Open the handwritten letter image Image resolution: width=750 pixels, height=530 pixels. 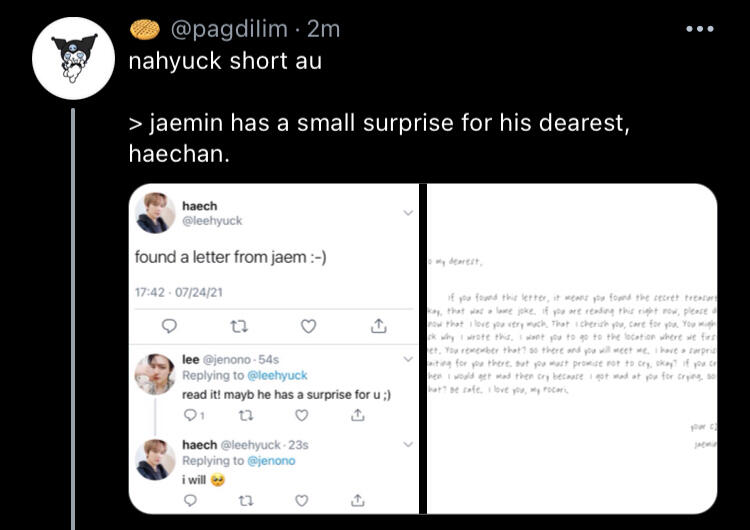pos(572,348)
